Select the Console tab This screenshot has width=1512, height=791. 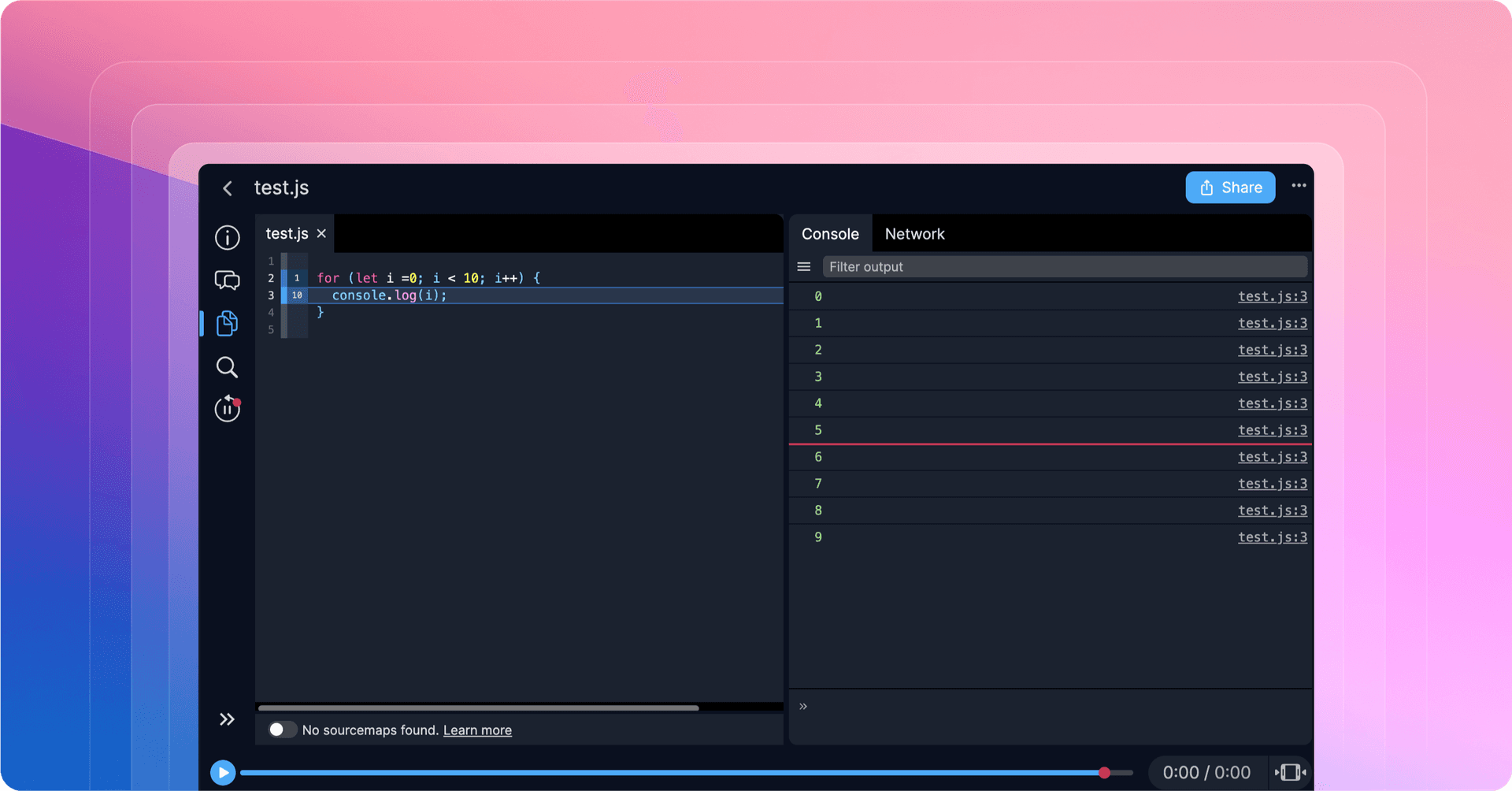coord(830,233)
